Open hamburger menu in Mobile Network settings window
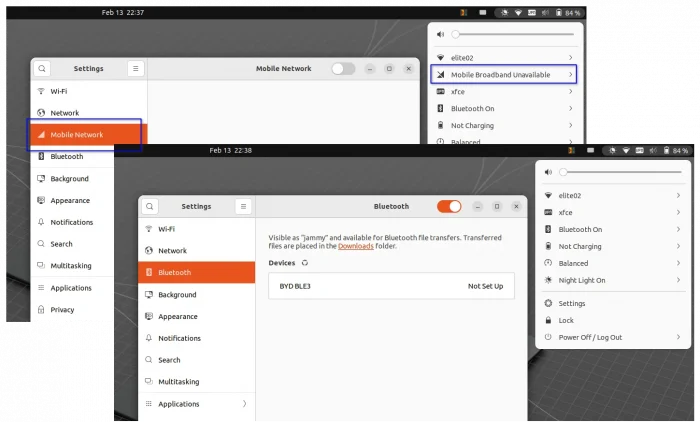The height and width of the screenshot is (422, 700). [x=136, y=69]
